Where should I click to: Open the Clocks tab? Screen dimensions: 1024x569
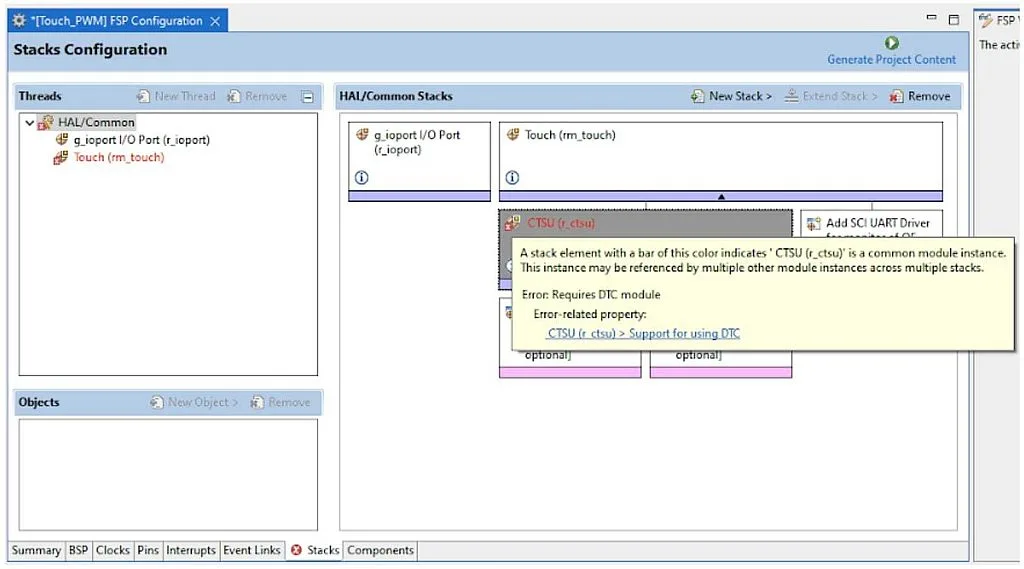click(112, 550)
